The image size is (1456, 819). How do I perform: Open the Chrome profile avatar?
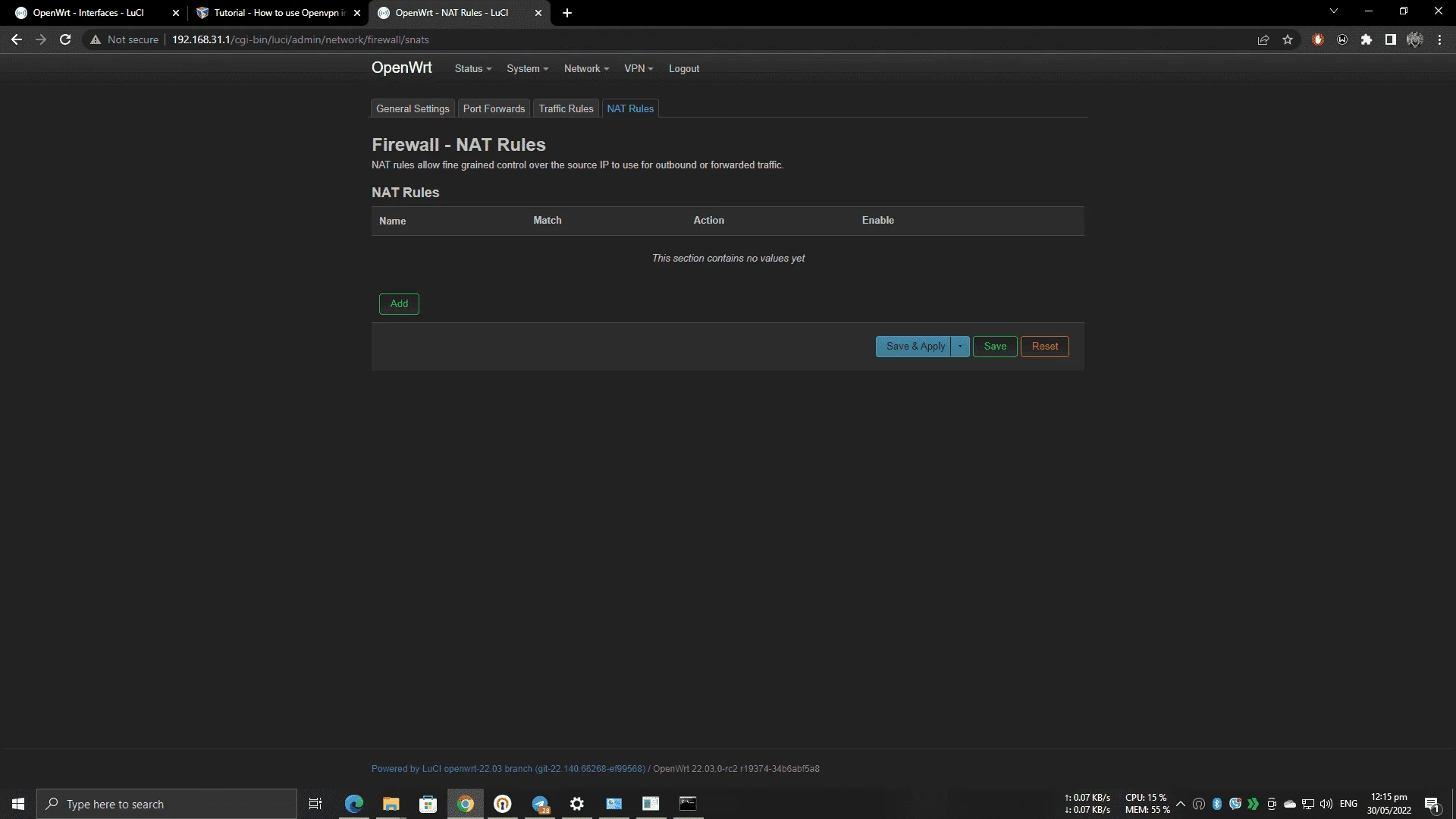coord(1415,39)
